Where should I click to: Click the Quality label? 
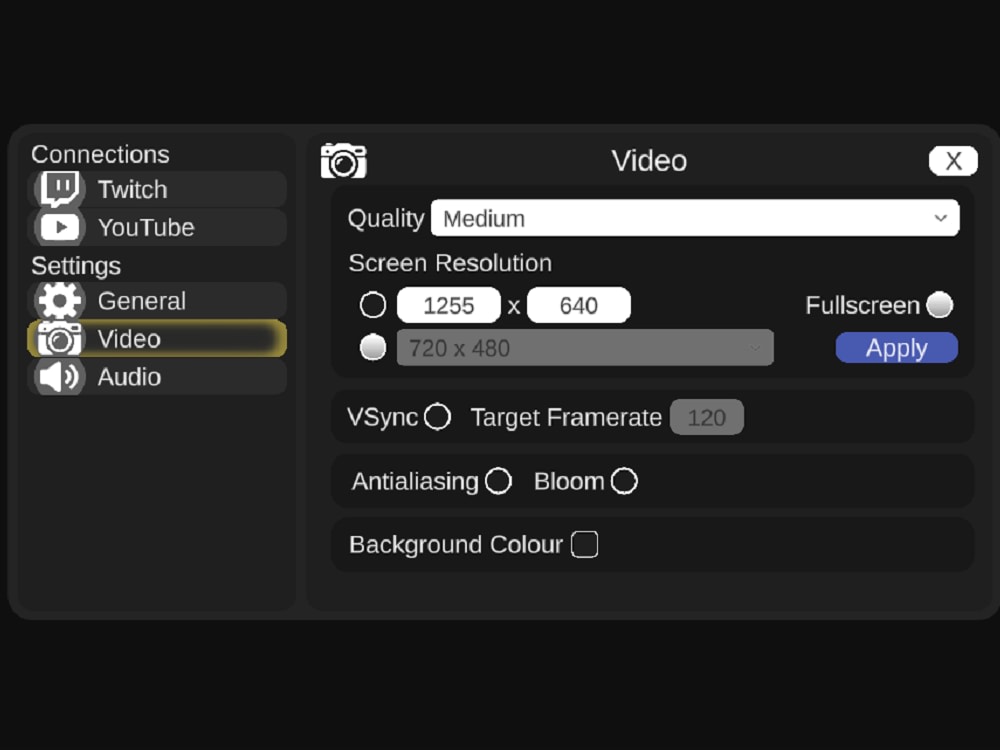click(386, 219)
